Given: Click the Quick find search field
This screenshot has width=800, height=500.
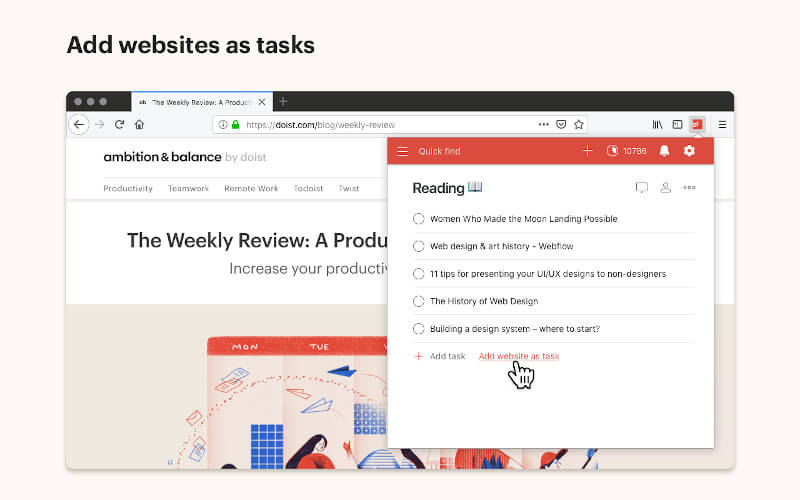Looking at the screenshot, I should (439, 152).
